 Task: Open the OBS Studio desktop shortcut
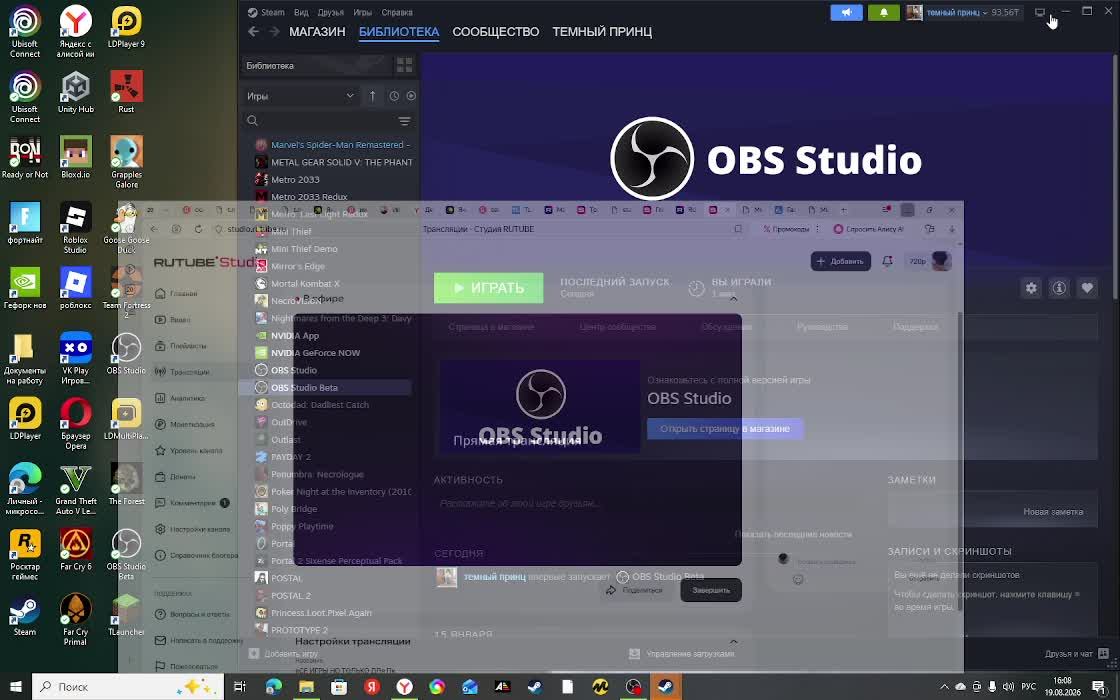[x=126, y=354]
